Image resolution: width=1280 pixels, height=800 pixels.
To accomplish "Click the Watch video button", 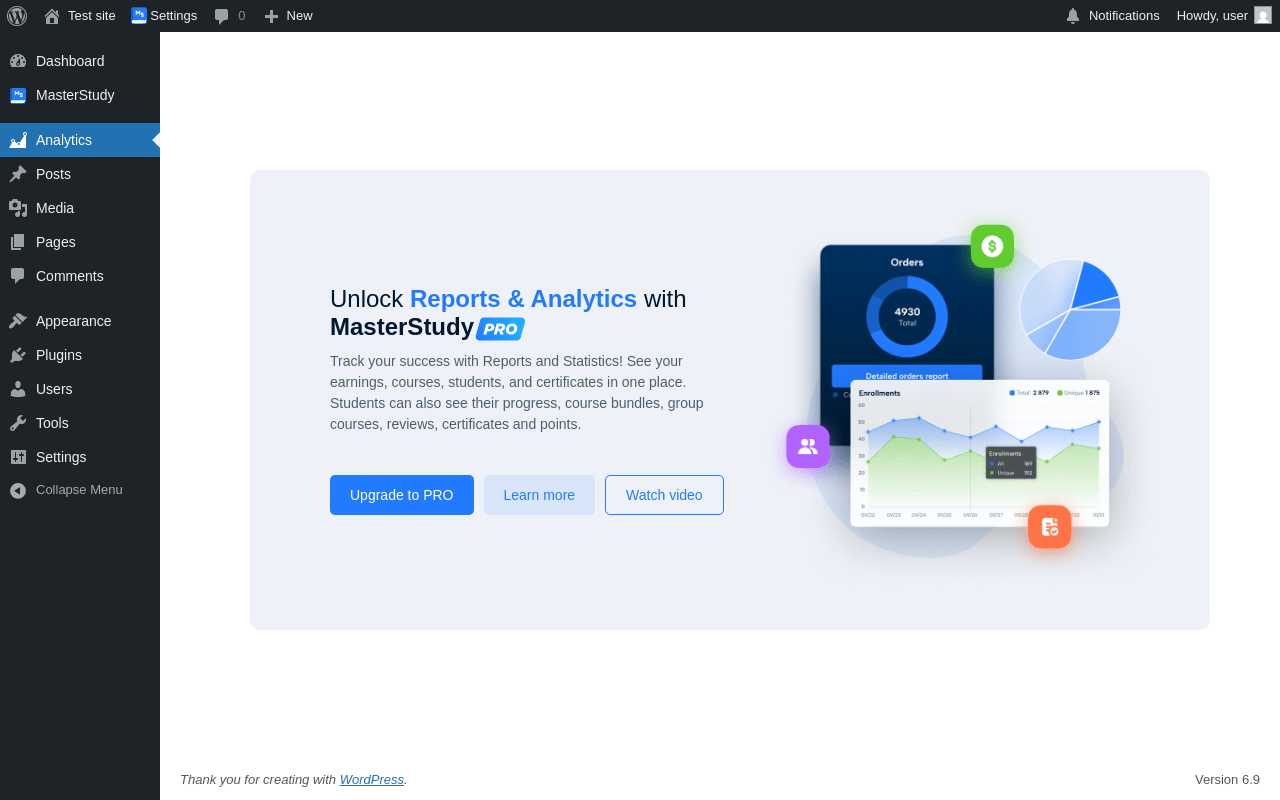I will coord(664,495).
